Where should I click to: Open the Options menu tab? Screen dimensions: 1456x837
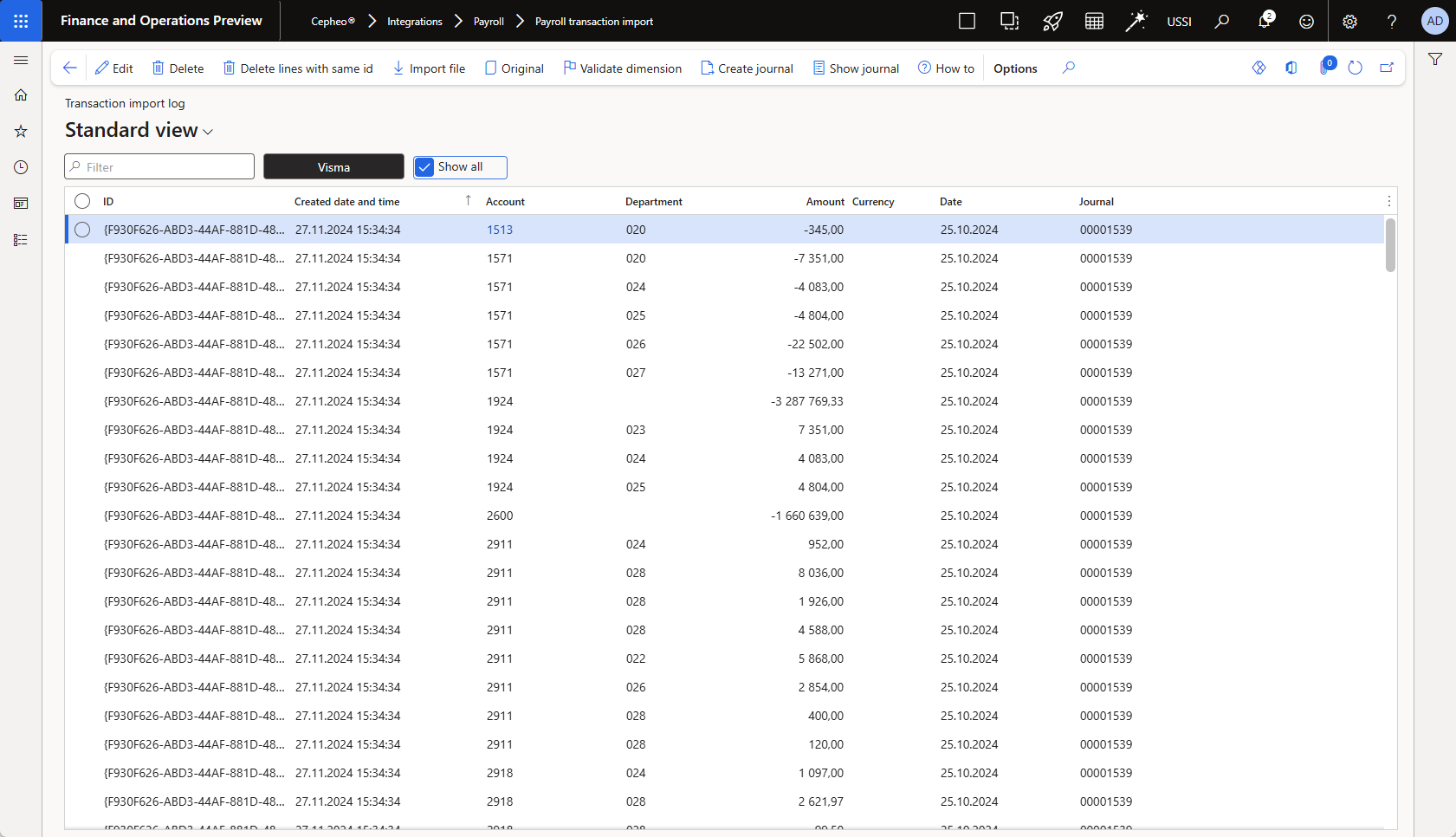pyautogui.click(x=1015, y=68)
